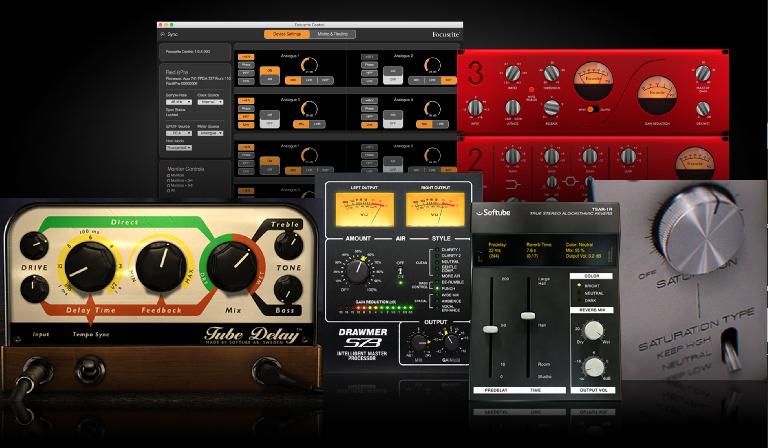Toggle +48V on Analogue 3 channel
The width and height of the screenshot is (768, 448).
pyautogui.click(x=246, y=101)
